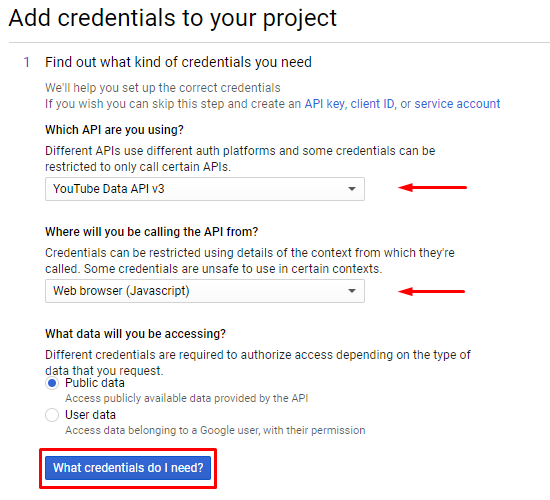Click the 'Add credentials to your project' title

click(x=172, y=18)
